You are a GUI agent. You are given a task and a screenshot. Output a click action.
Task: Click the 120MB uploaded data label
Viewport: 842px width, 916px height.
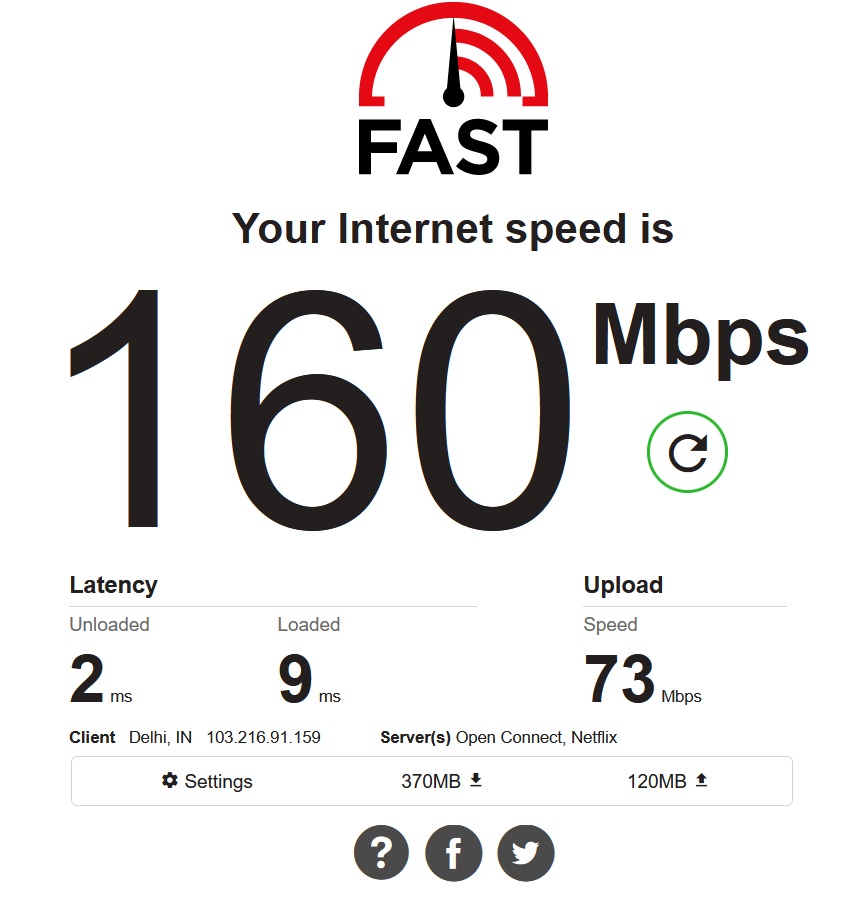(x=657, y=781)
